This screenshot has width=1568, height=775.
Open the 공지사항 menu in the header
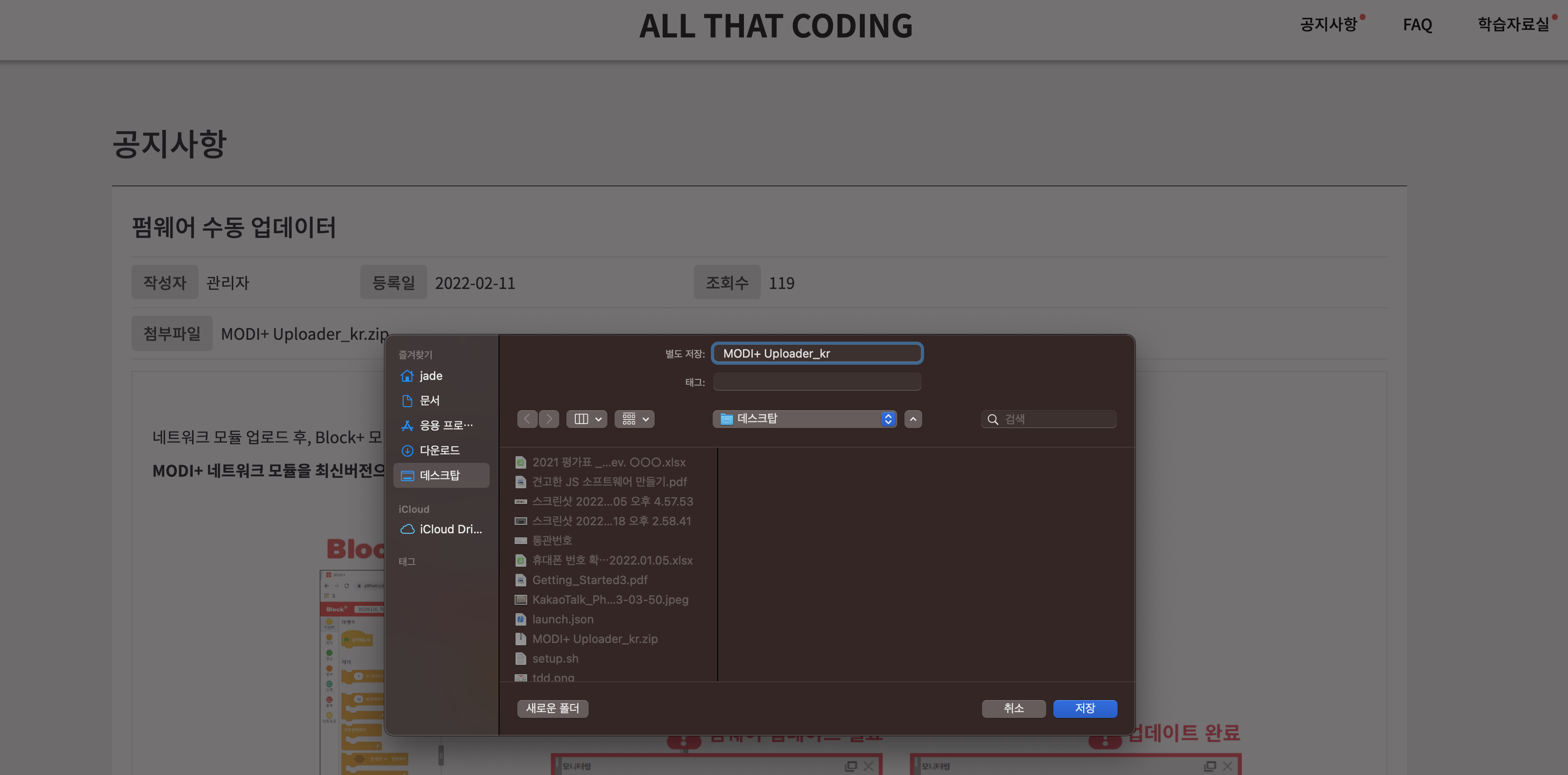click(x=1328, y=25)
